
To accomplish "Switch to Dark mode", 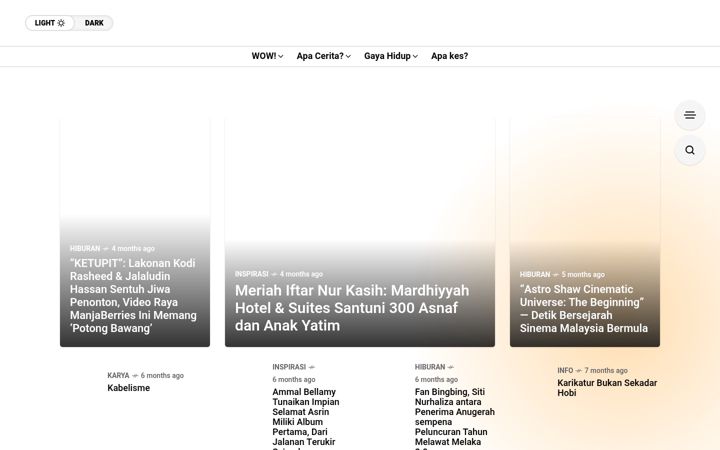I will (x=94, y=23).
